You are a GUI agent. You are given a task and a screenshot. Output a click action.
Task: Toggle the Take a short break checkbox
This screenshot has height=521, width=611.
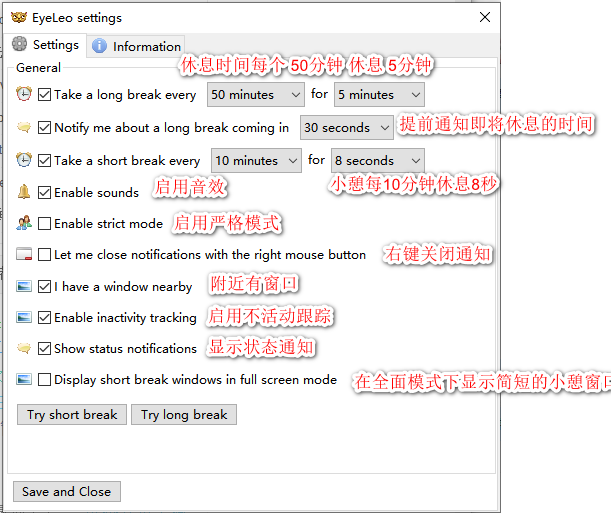point(44,160)
